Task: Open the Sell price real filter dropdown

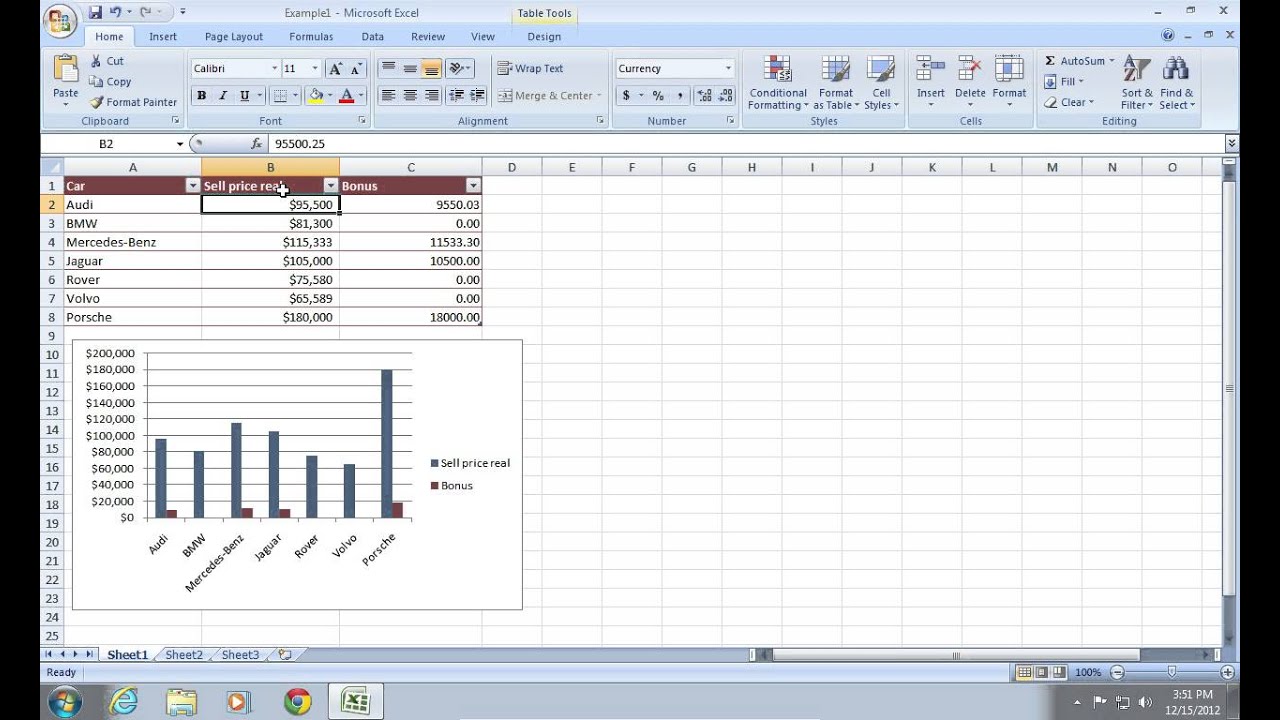Action: point(331,186)
